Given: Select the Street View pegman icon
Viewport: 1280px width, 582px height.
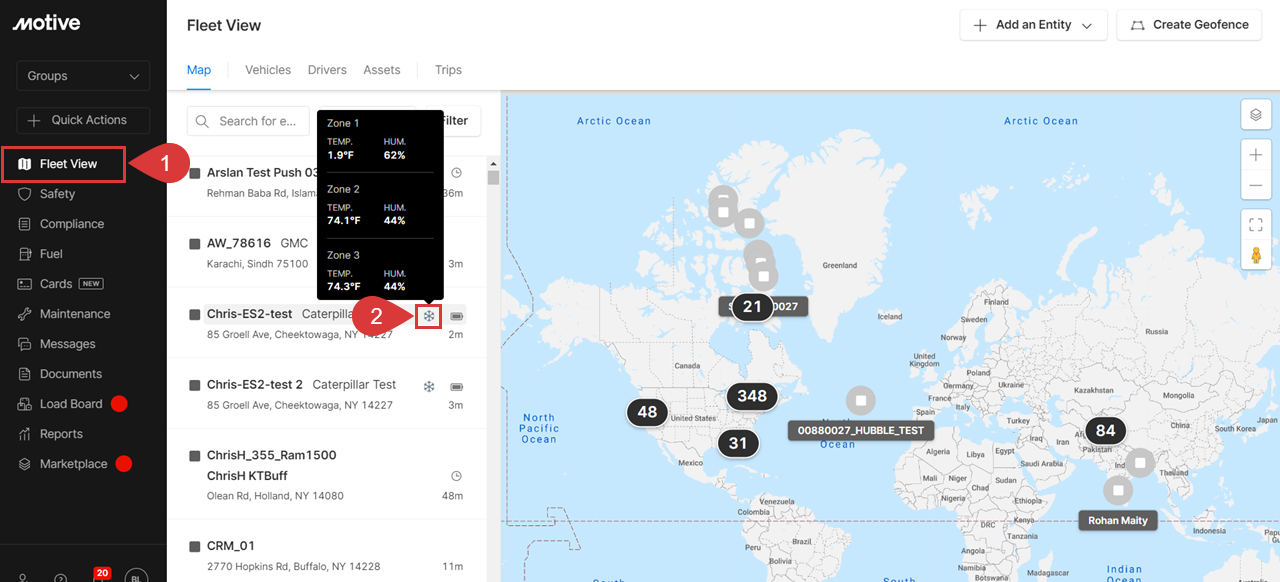Looking at the screenshot, I should tap(1256, 256).
